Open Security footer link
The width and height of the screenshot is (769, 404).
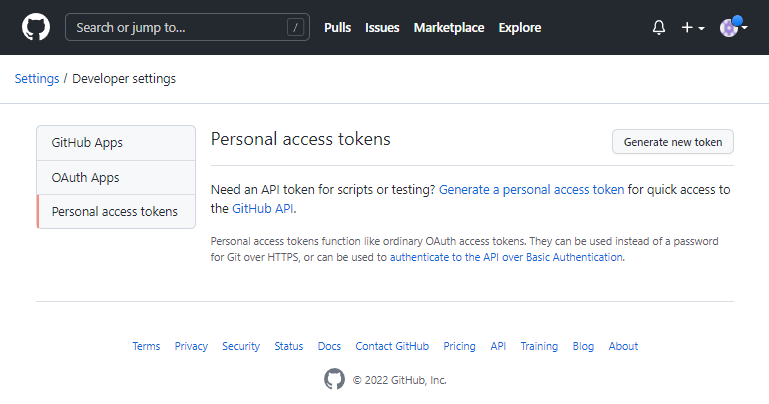pyautogui.click(x=241, y=346)
